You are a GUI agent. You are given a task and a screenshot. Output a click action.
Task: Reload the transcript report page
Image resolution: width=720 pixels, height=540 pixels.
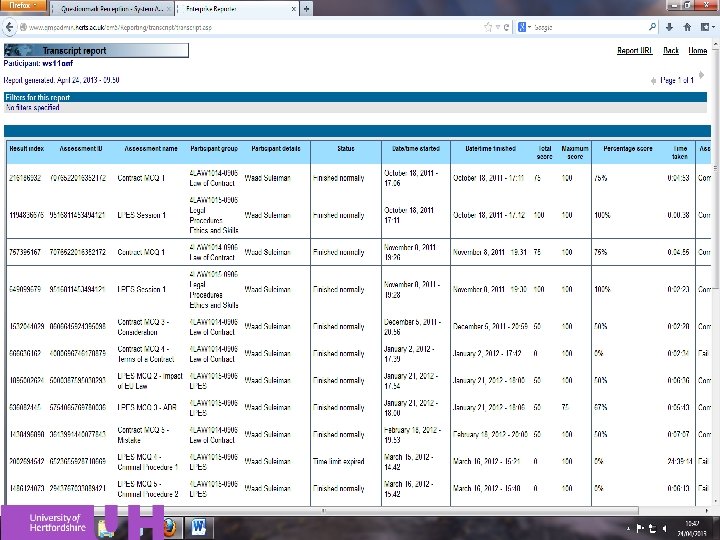point(506,27)
